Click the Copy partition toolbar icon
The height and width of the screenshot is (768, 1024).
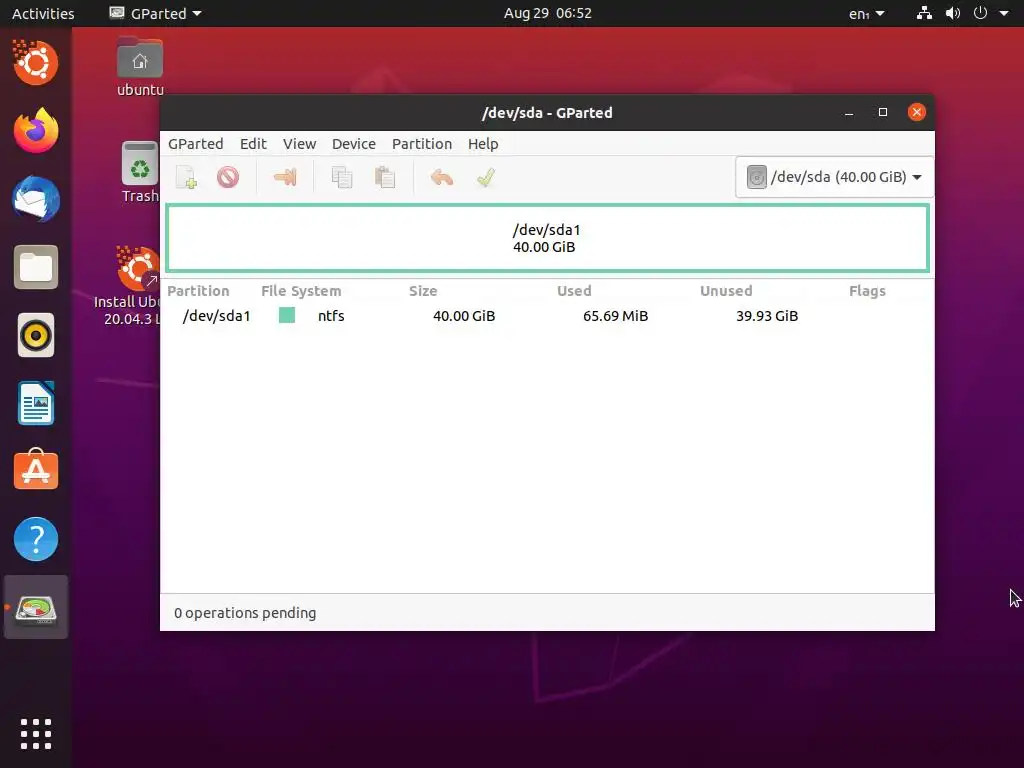point(342,177)
